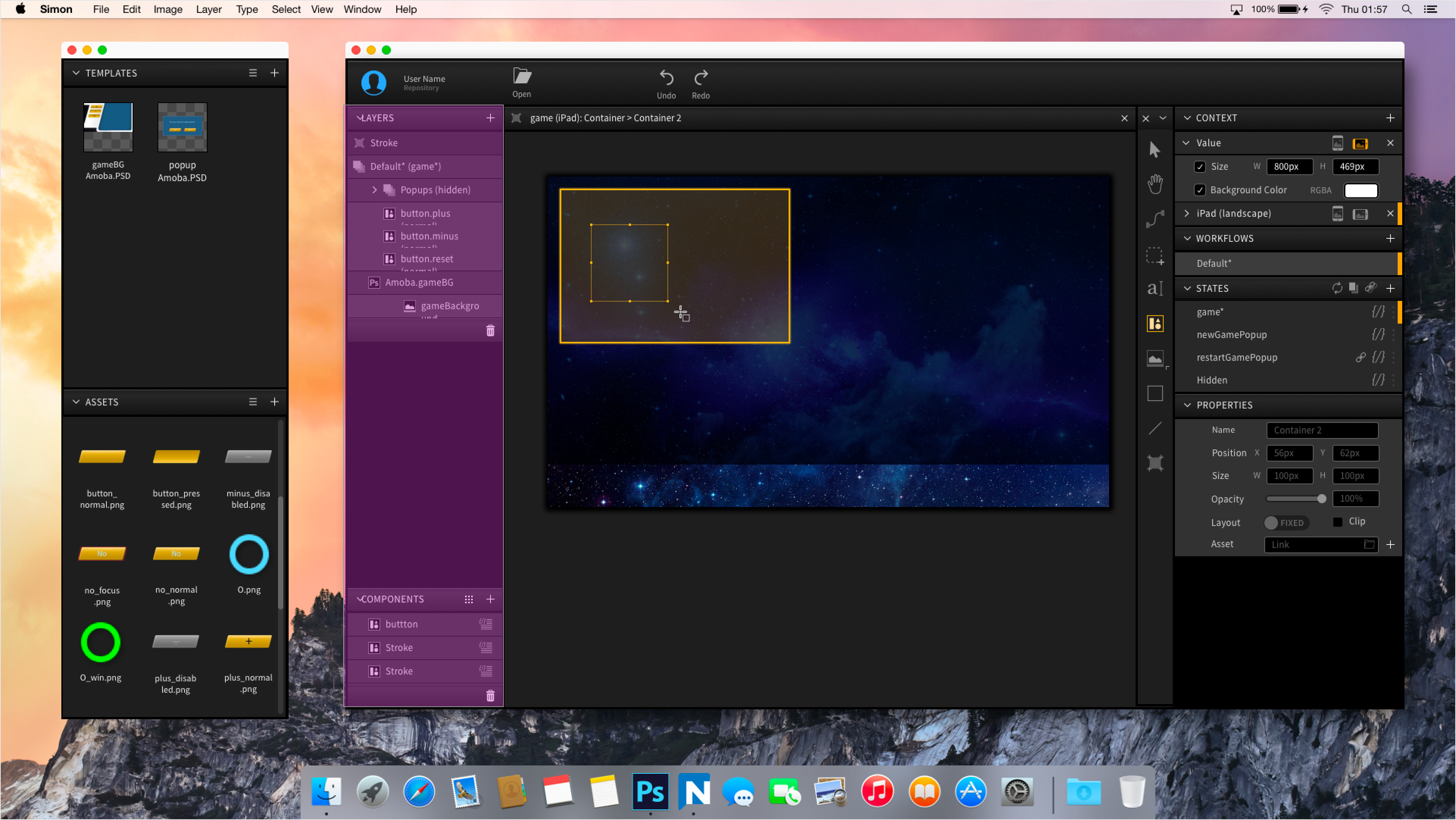Image resolution: width=1456 pixels, height=820 pixels.
Task: Toggle the Size checkbox in Context
Action: [x=1200, y=167]
